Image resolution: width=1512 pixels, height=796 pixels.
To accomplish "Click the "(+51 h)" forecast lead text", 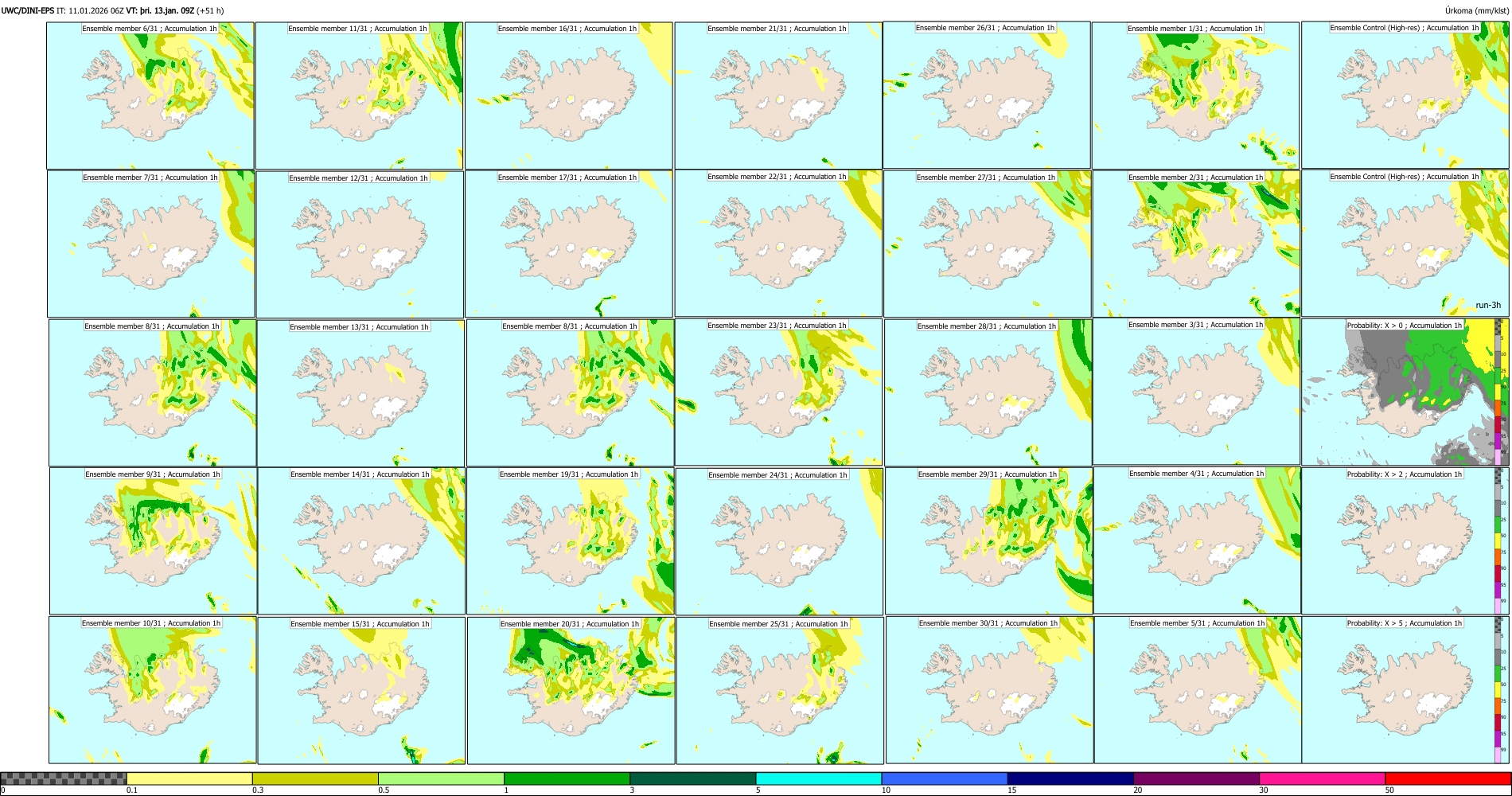I will coord(210,10).
